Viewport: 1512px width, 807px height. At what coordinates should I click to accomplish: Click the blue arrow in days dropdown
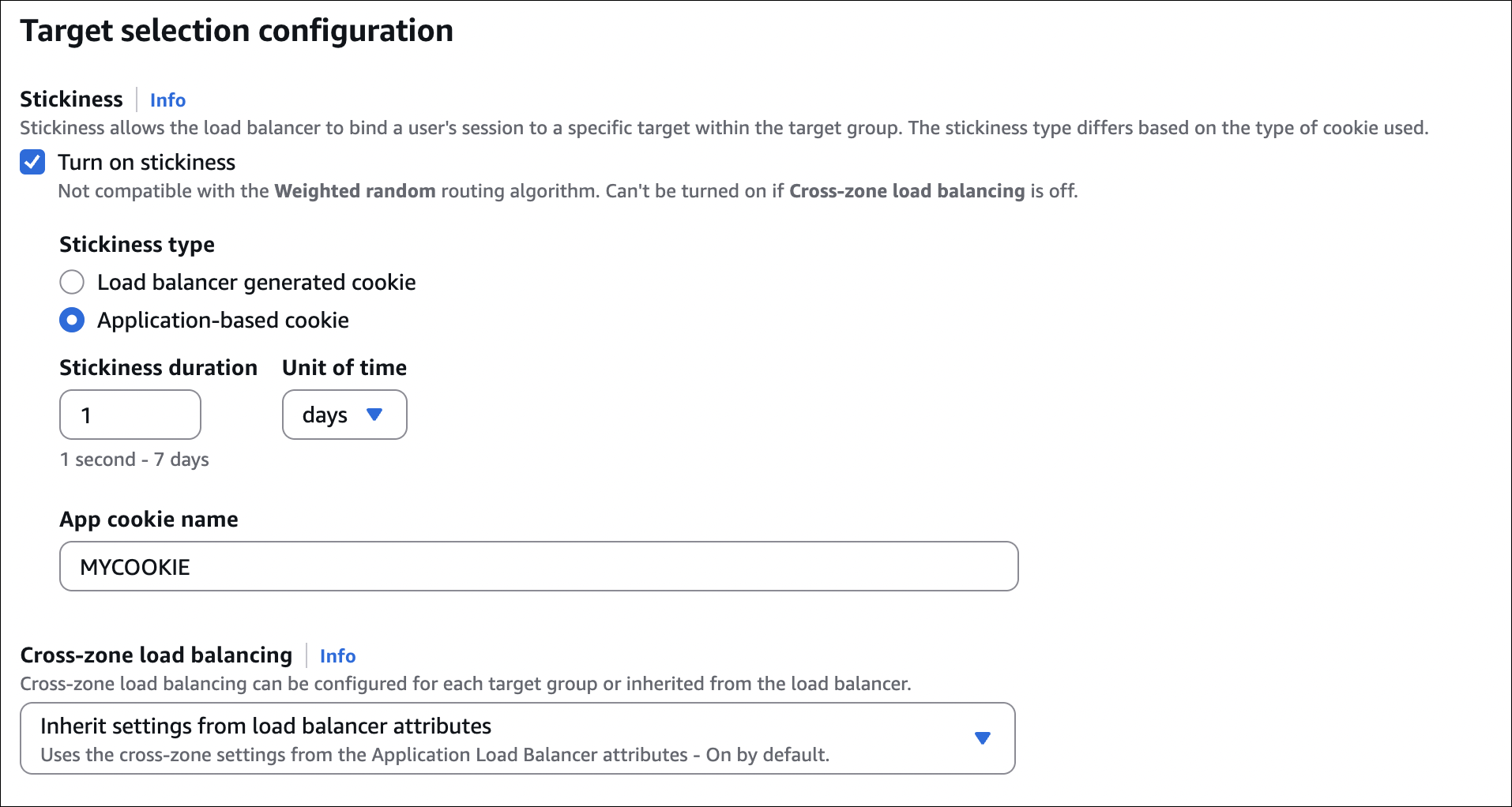[x=374, y=415]
